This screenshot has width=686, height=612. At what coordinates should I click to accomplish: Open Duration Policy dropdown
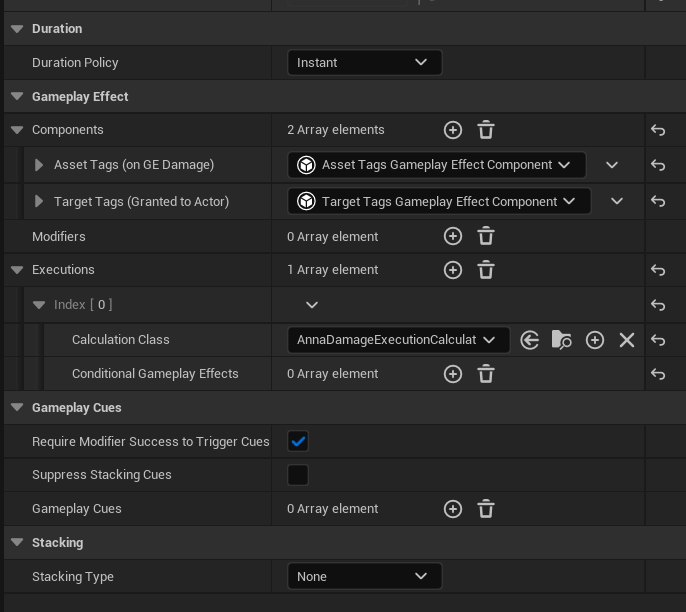364,63
